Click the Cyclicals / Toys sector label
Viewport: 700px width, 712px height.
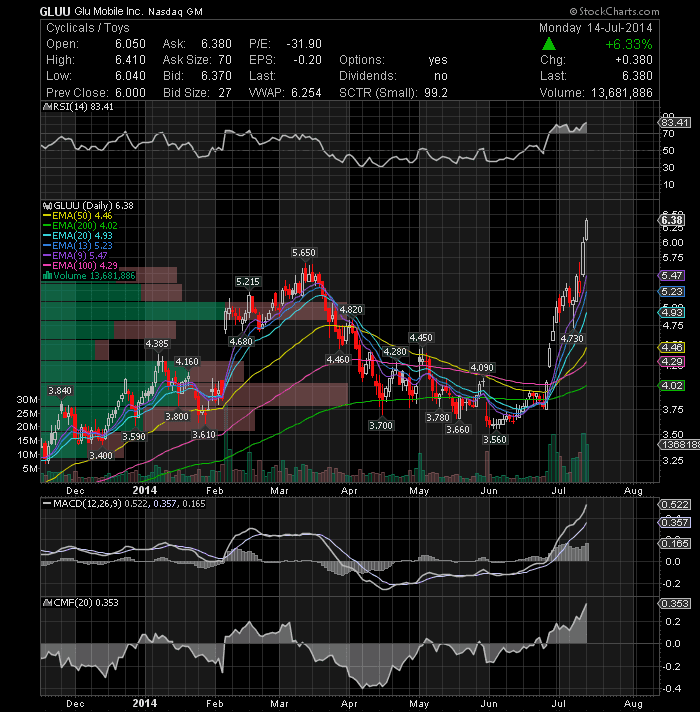pos(88,28)
